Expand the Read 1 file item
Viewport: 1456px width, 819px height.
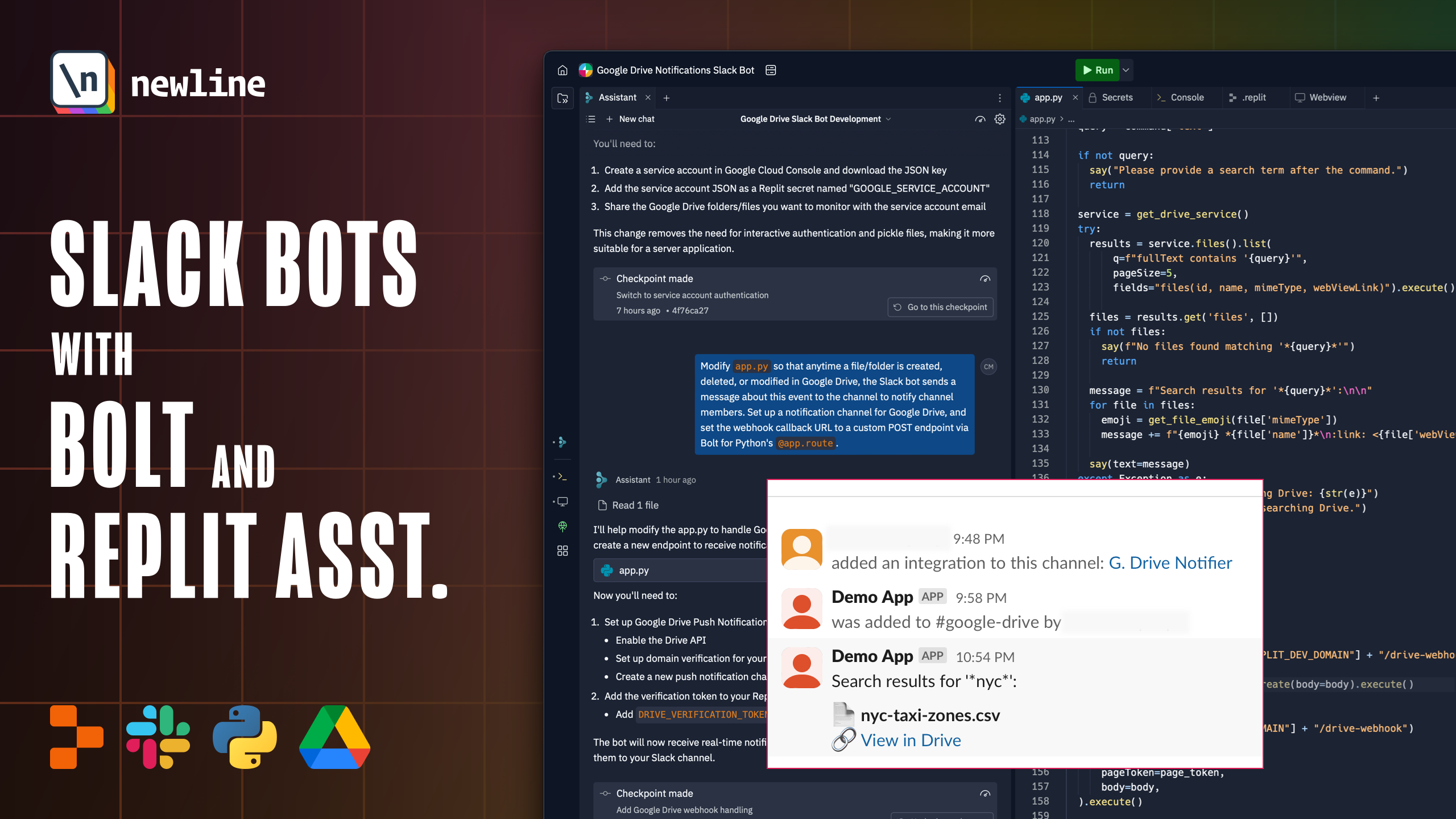(x=628, y=505)
